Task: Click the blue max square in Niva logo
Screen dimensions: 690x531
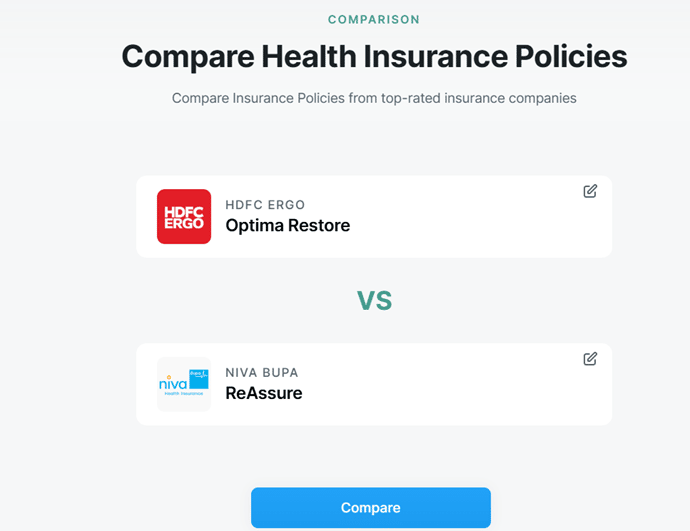Action: (198, 377)
